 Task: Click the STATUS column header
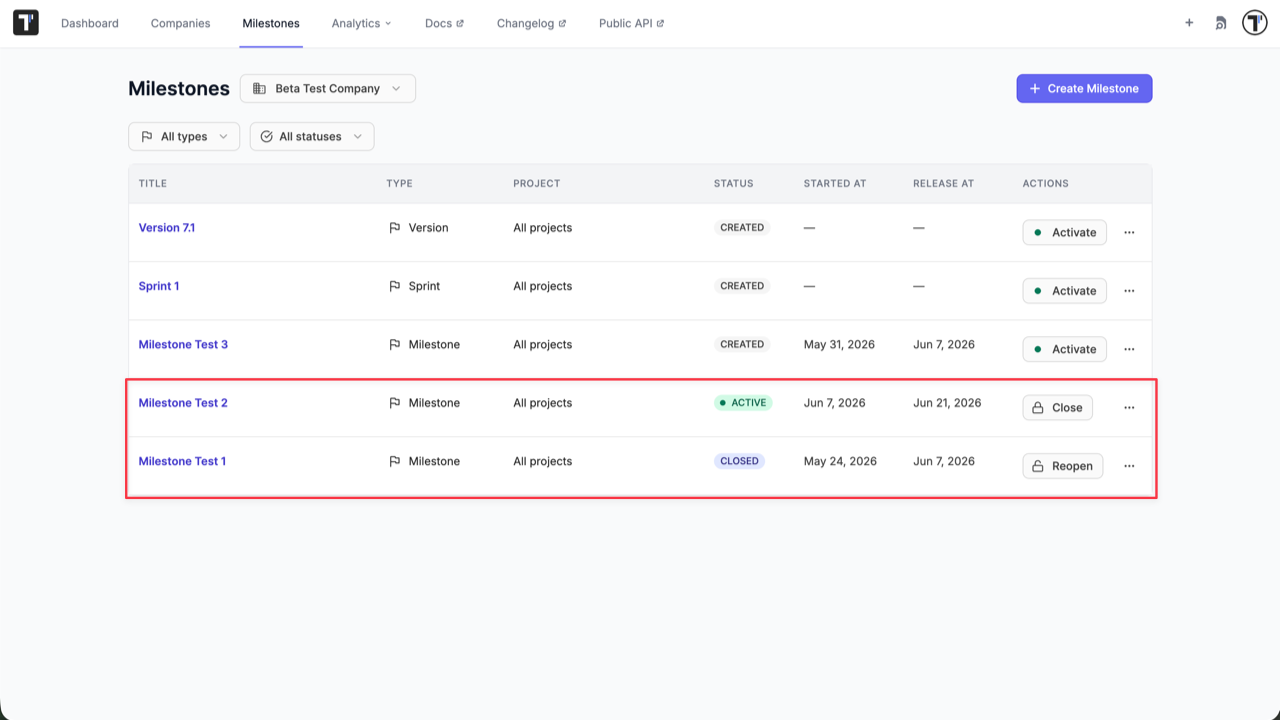point(734,184)
